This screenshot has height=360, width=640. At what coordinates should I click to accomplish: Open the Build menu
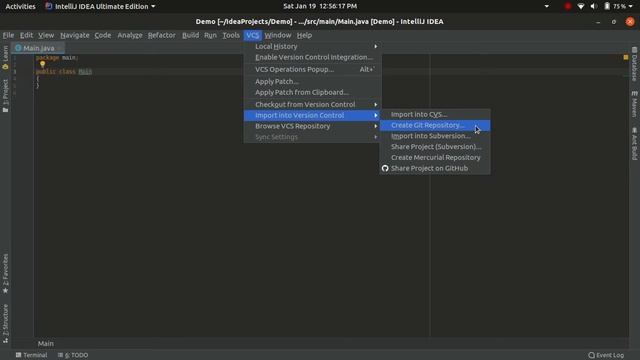click(x=191, y=35)
